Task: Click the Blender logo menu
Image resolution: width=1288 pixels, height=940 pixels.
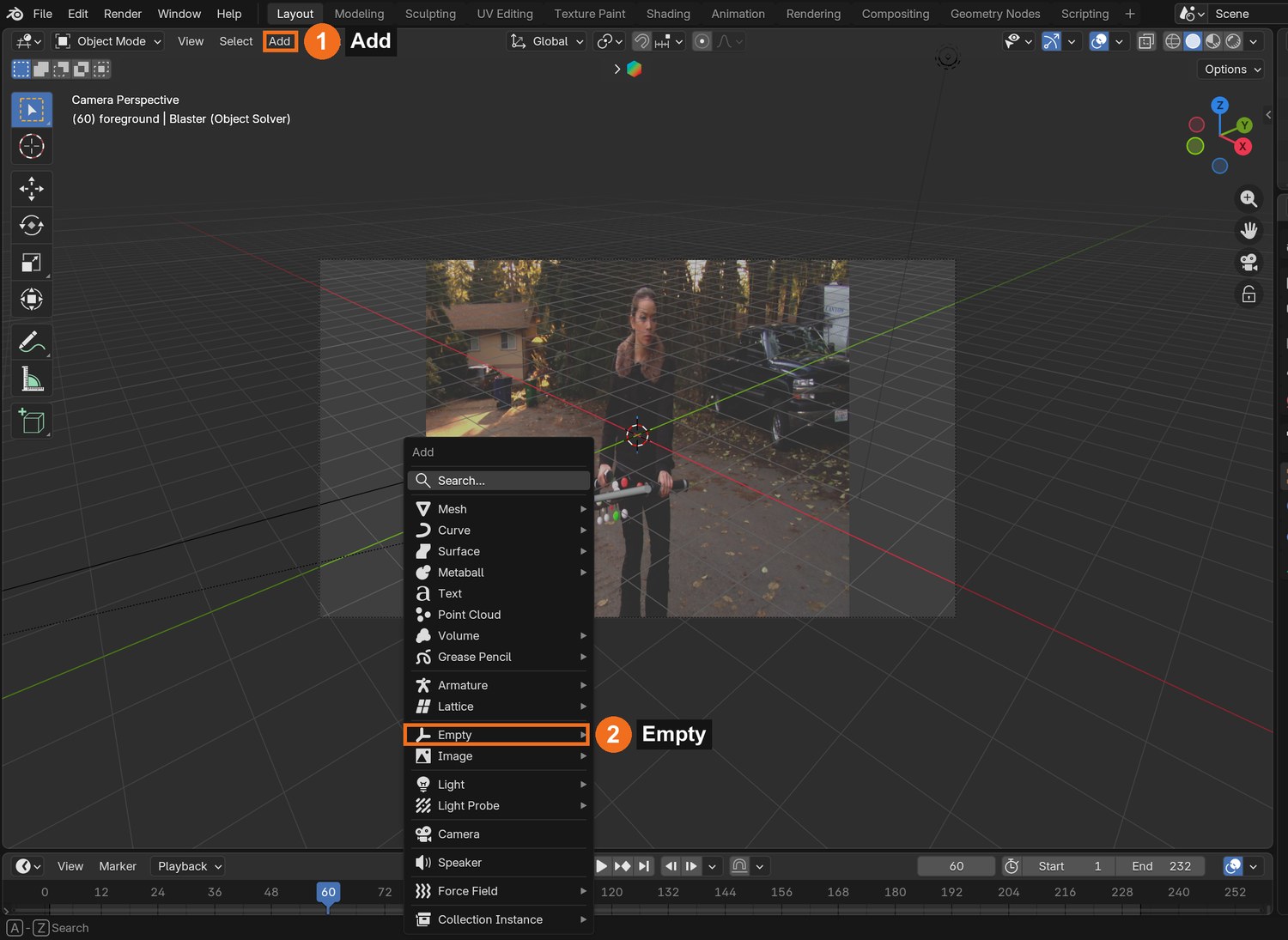Action: pos(15,14)
